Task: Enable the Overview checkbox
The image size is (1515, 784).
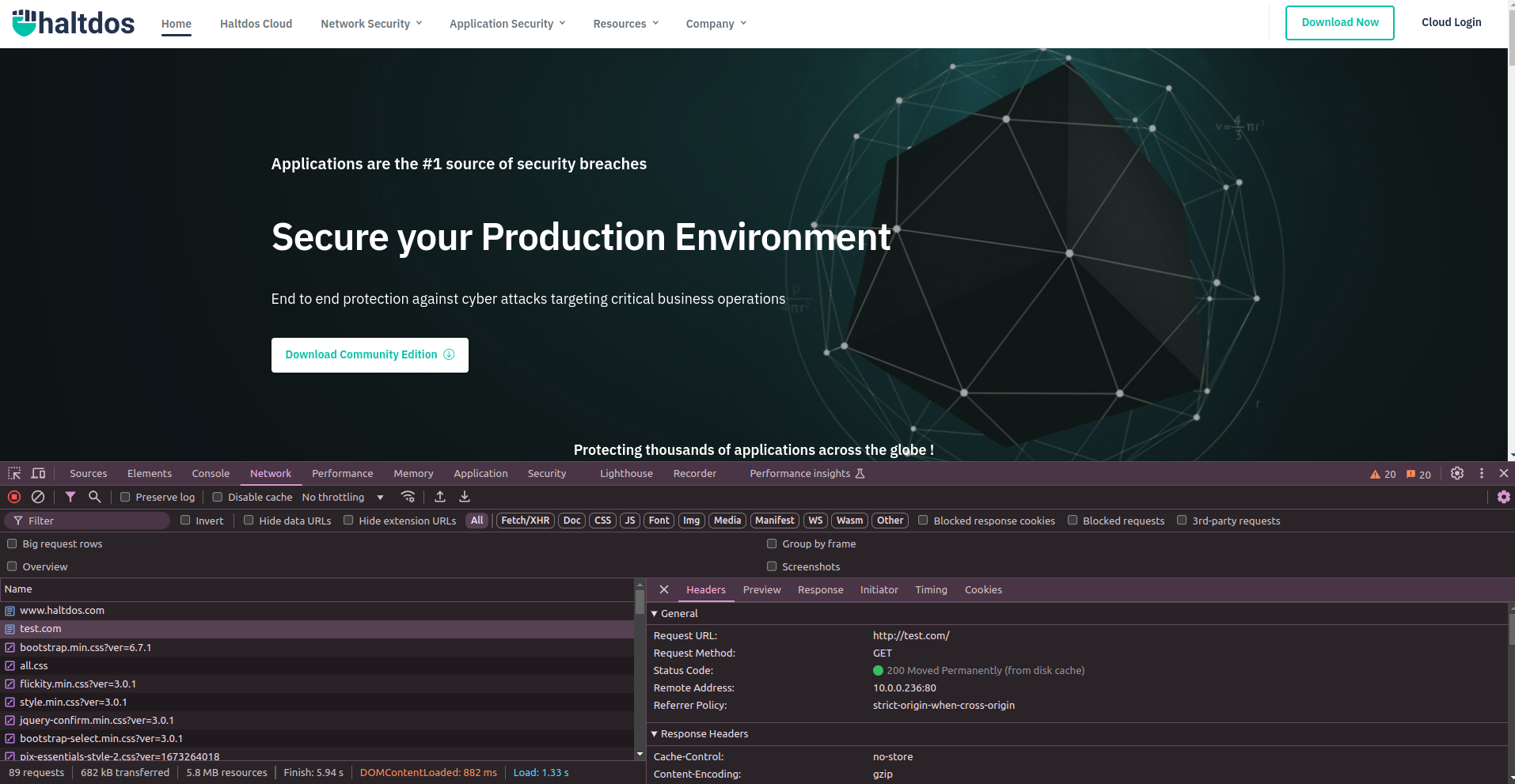Action: tap(12, 566)
